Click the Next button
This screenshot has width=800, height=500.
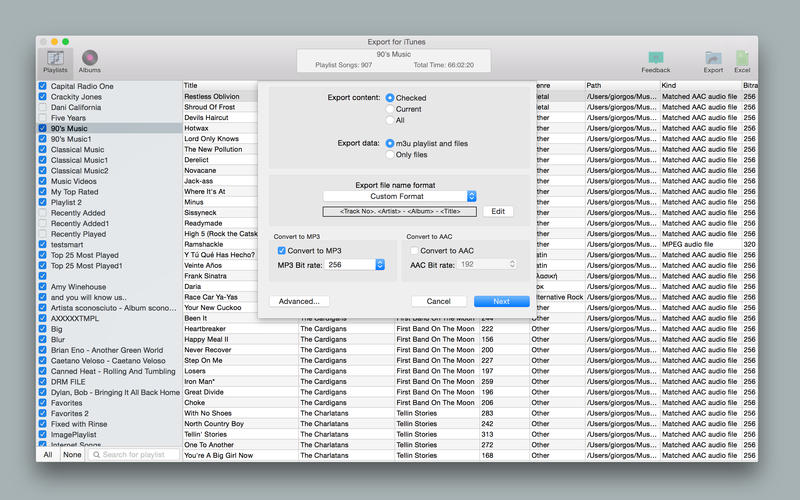[502, 301]
